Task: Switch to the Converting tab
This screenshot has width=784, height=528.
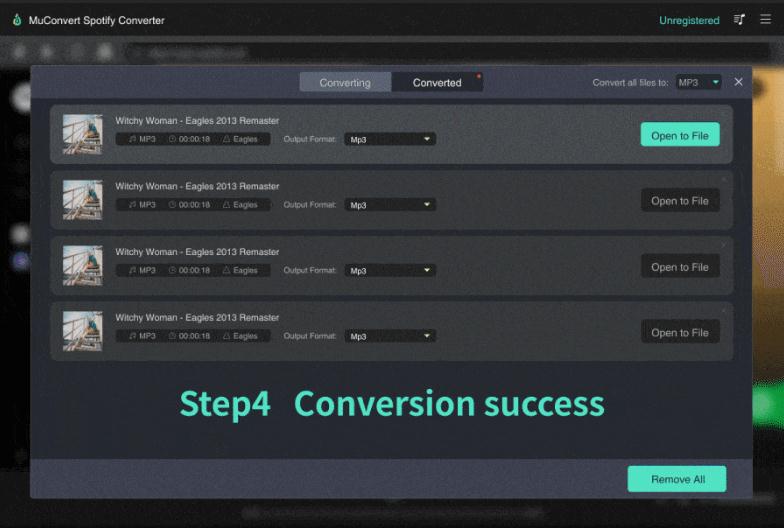Action: click(345, 82)
